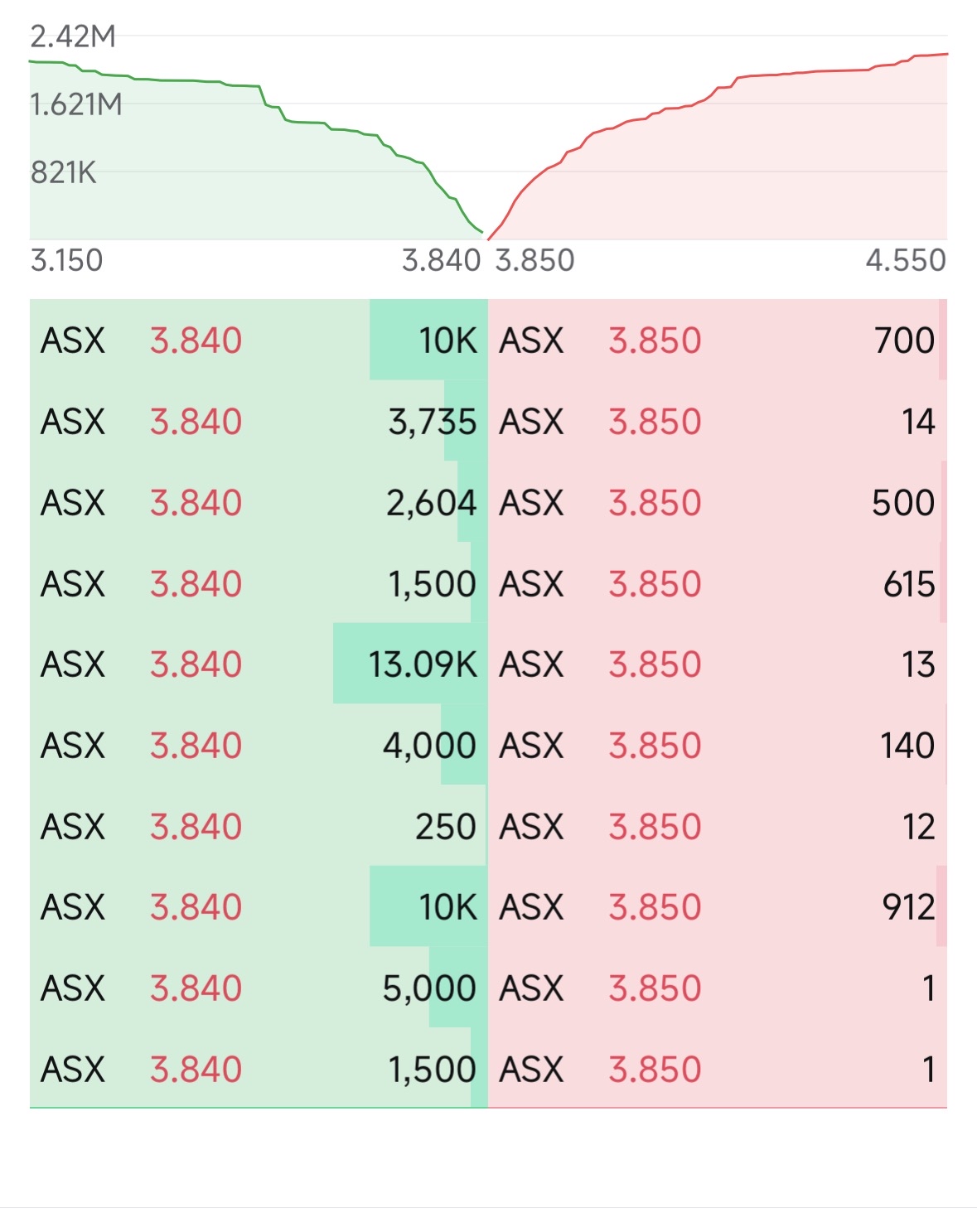Select the bid row with 3,735 volume

[x=259, y=422]
